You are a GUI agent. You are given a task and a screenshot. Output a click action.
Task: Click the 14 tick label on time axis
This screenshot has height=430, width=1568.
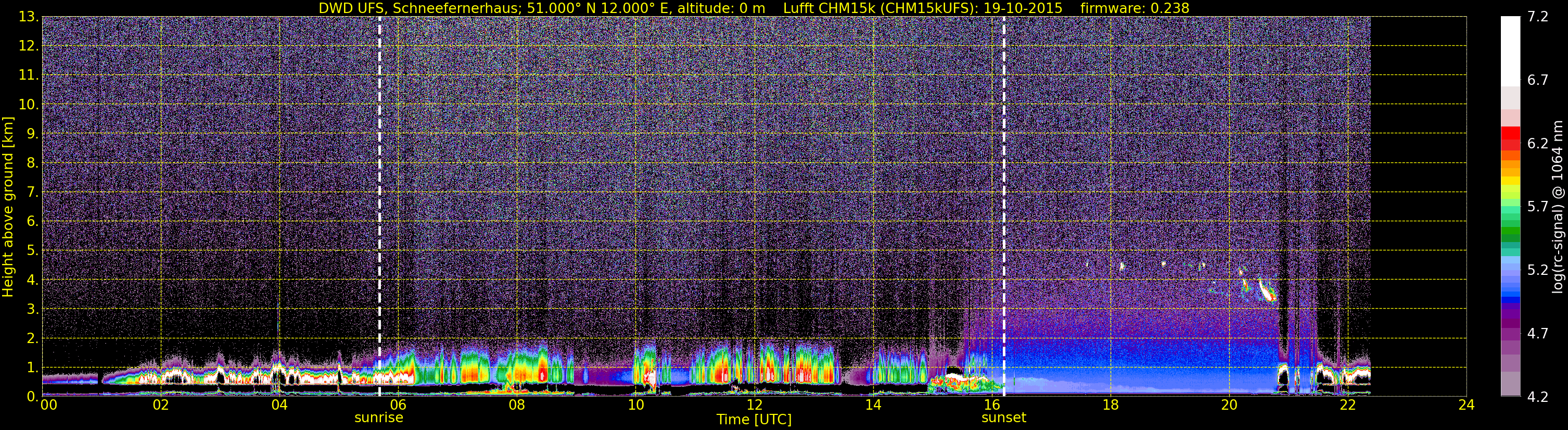tap(873, 406)
